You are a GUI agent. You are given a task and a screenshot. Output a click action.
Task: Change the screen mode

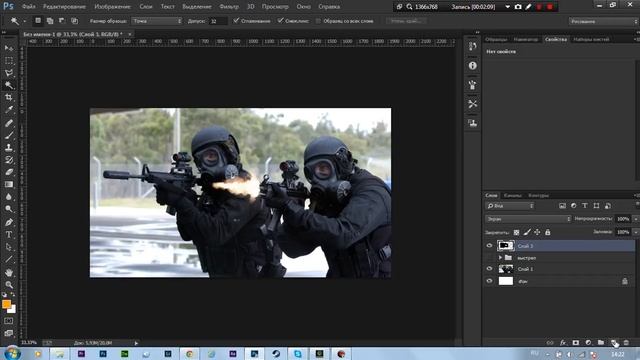[x=9, y=333]
